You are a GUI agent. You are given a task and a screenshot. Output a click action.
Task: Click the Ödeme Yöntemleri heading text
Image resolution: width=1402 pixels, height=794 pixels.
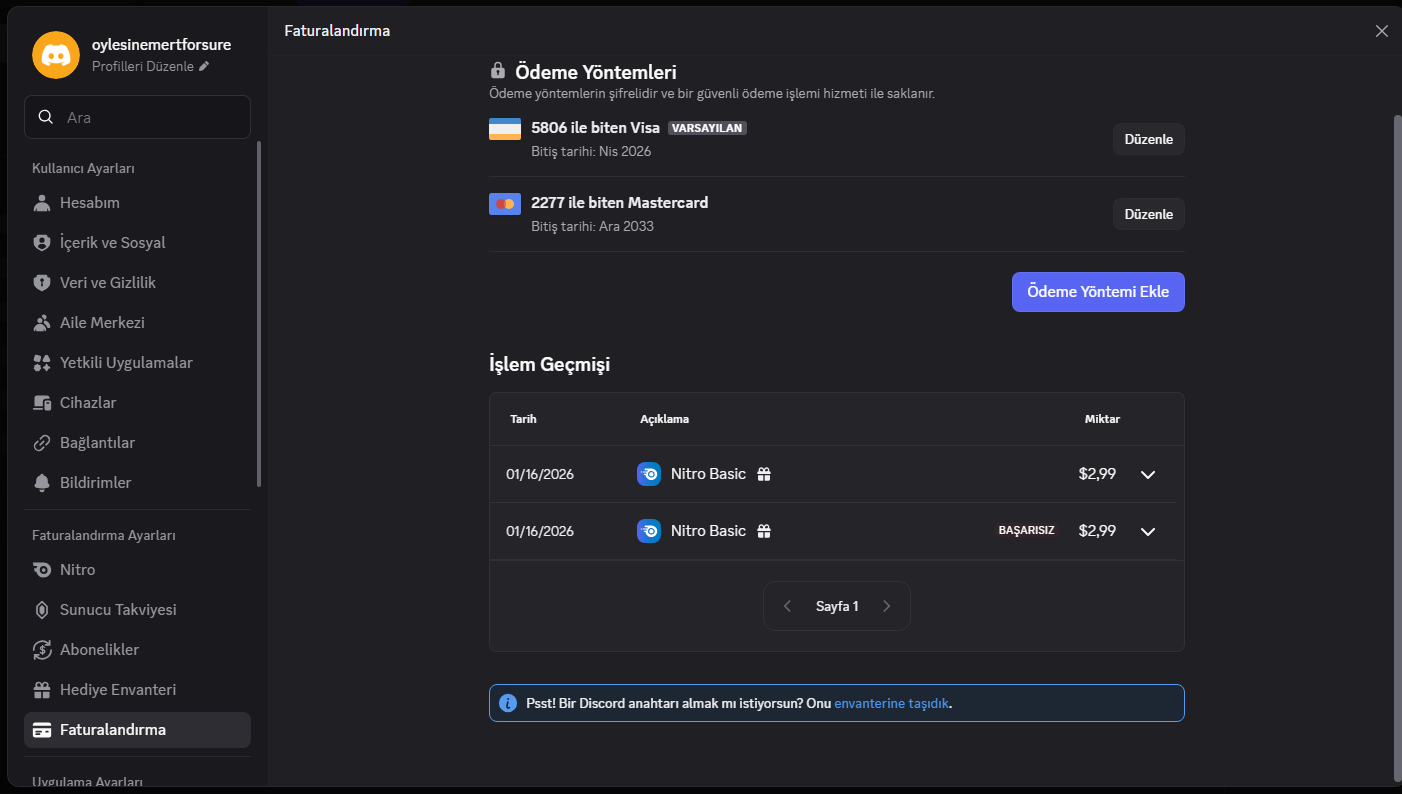596,72
